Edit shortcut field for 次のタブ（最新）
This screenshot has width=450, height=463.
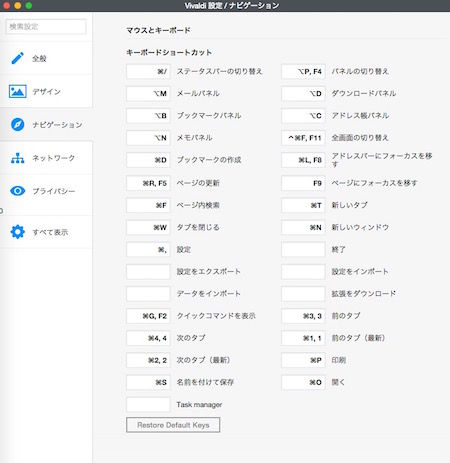(148, 360)
